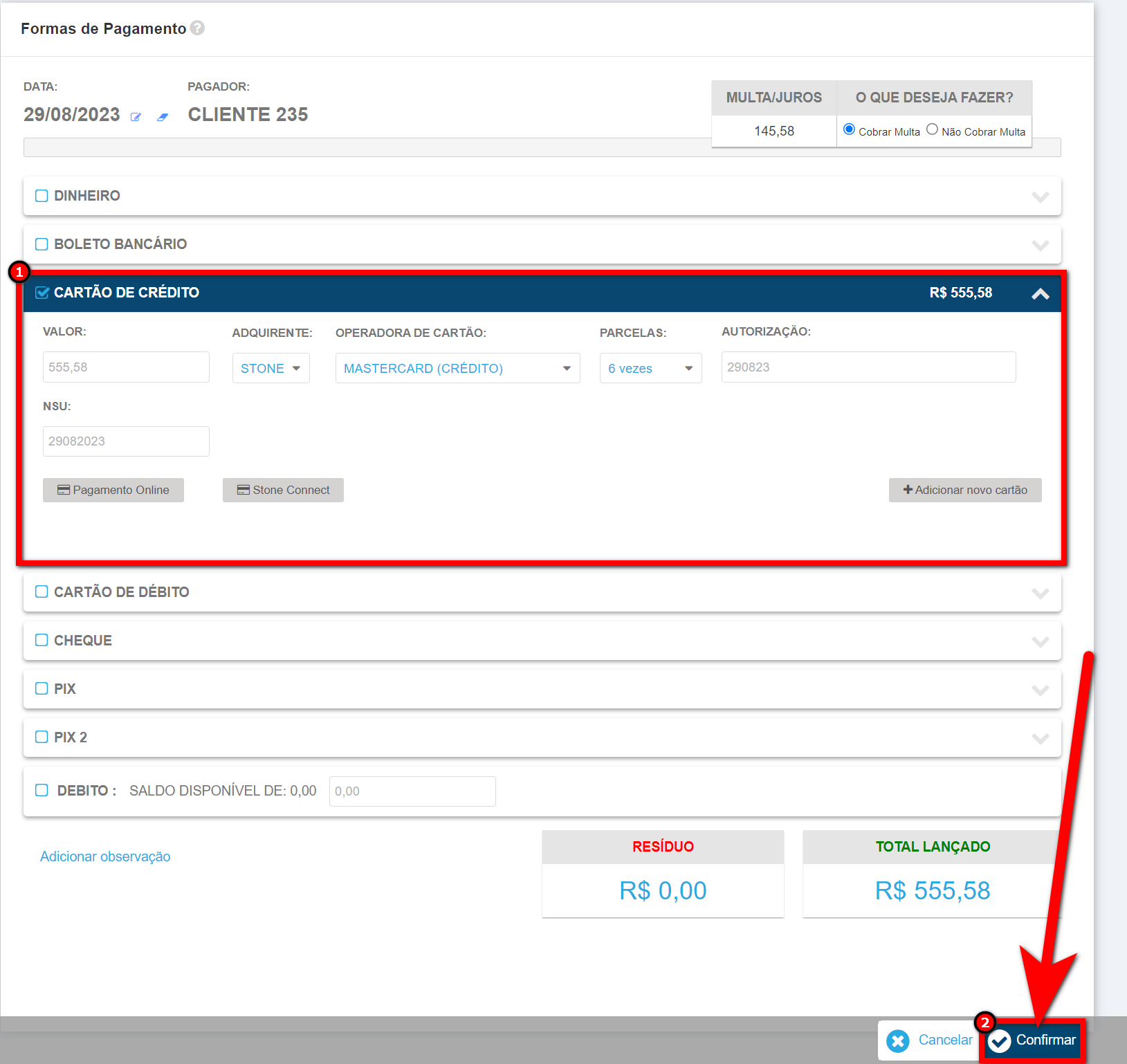1127x1064 pixels.
Task: Enable the DINHEIRO payment checkbox
Action: pos(42,196)
